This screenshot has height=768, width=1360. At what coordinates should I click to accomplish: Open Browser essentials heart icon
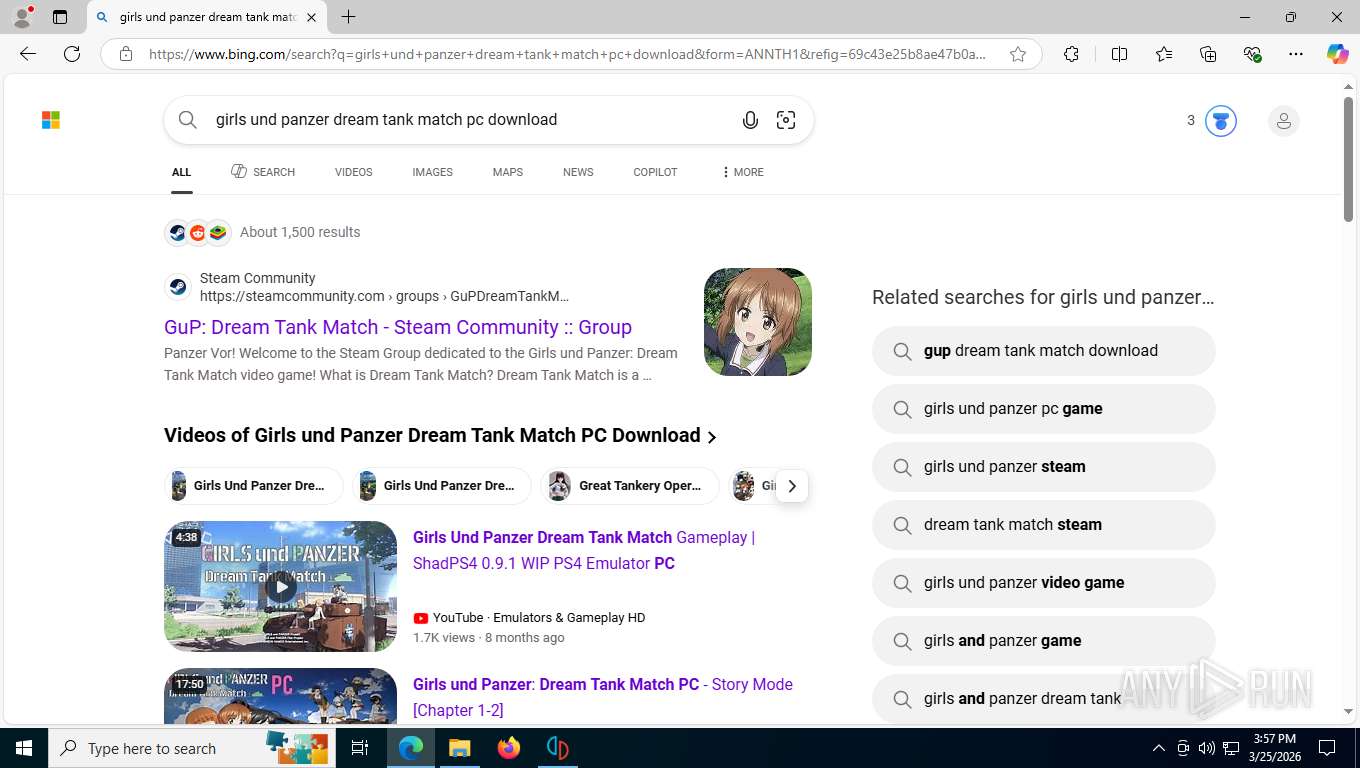[x=1252, y=54]
